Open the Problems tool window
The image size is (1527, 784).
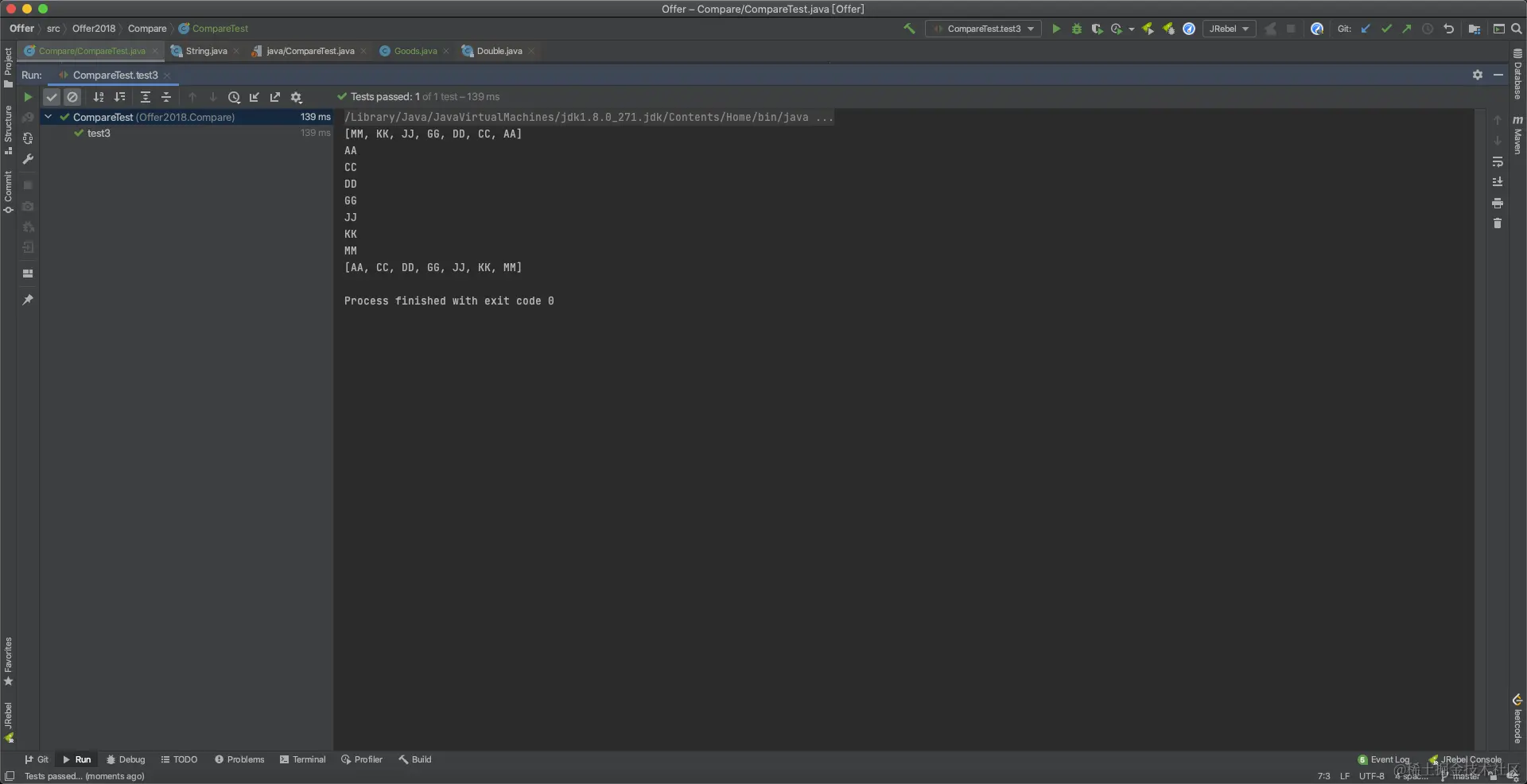click(239, 759)
